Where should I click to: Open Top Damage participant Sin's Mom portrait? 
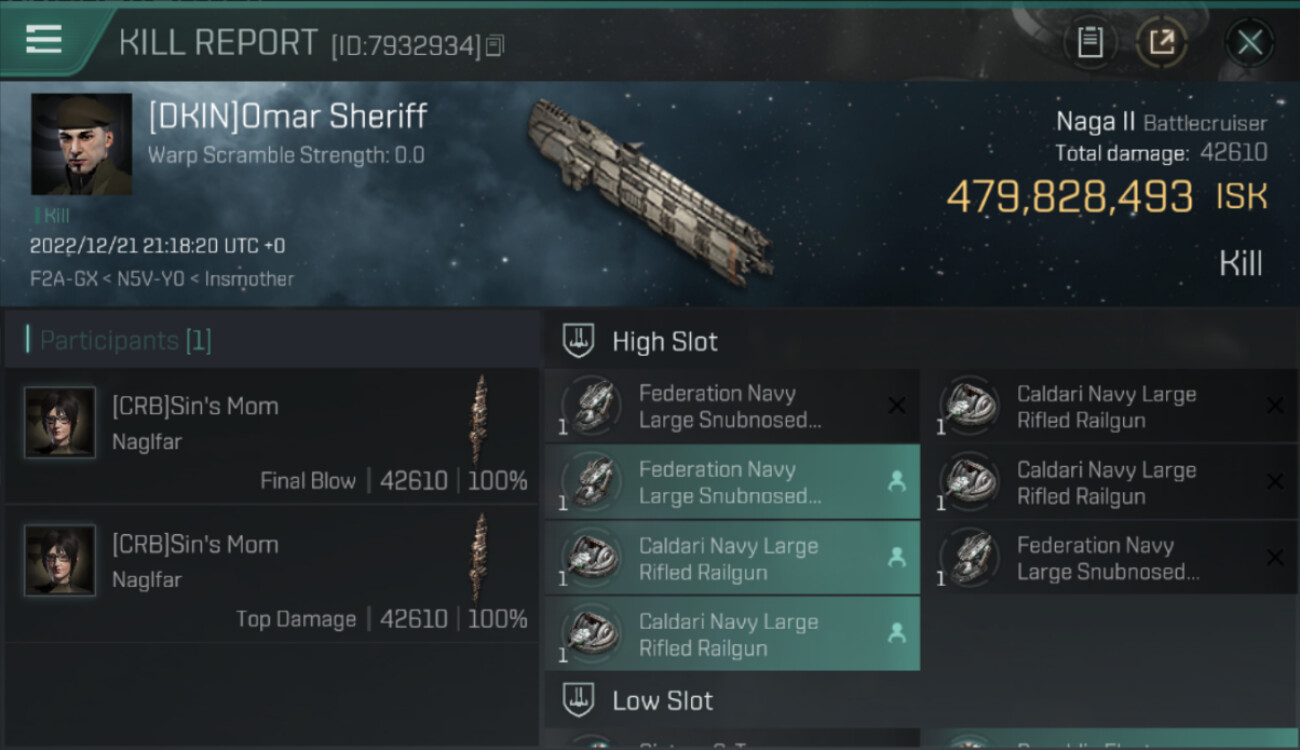coord(60,561)
